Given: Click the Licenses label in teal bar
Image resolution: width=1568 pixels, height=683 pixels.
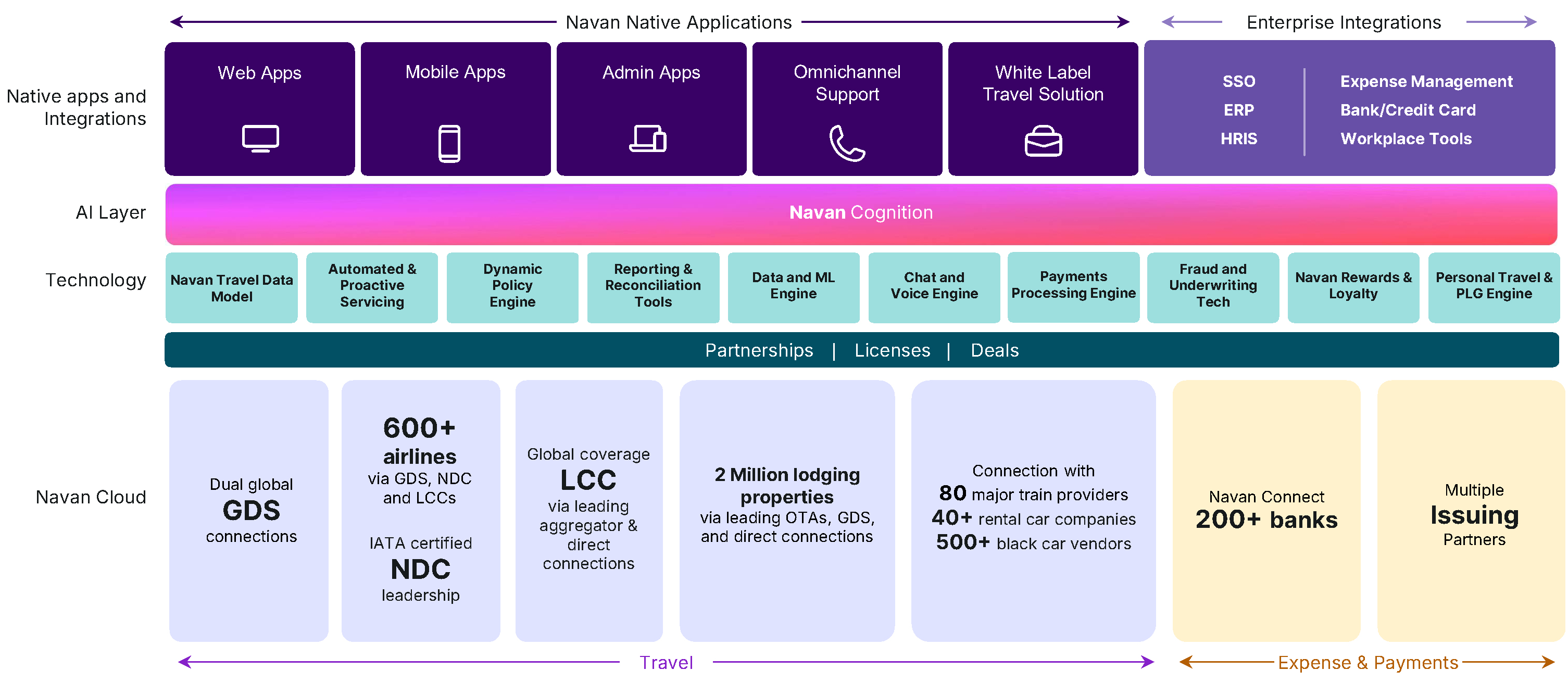Looking at the screenshot, I should point(892,351).
